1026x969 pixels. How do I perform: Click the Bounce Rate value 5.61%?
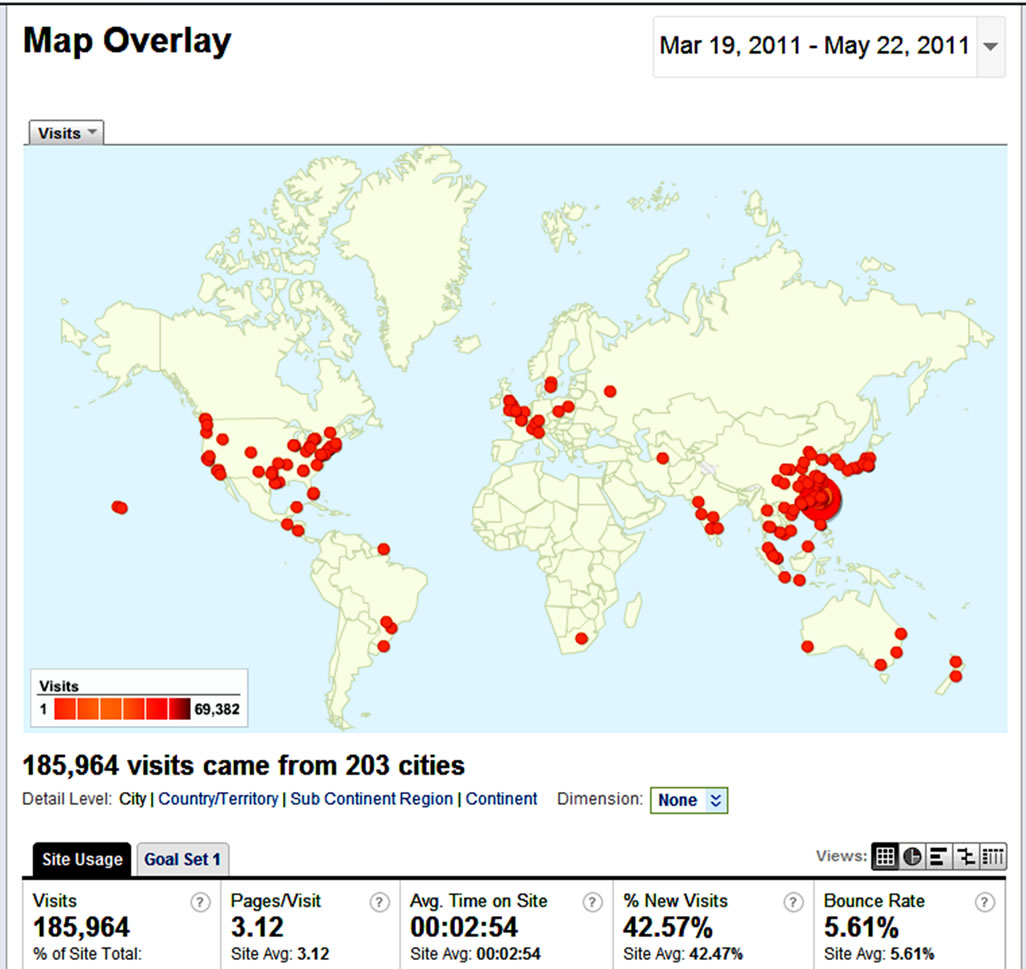(861, 927)
